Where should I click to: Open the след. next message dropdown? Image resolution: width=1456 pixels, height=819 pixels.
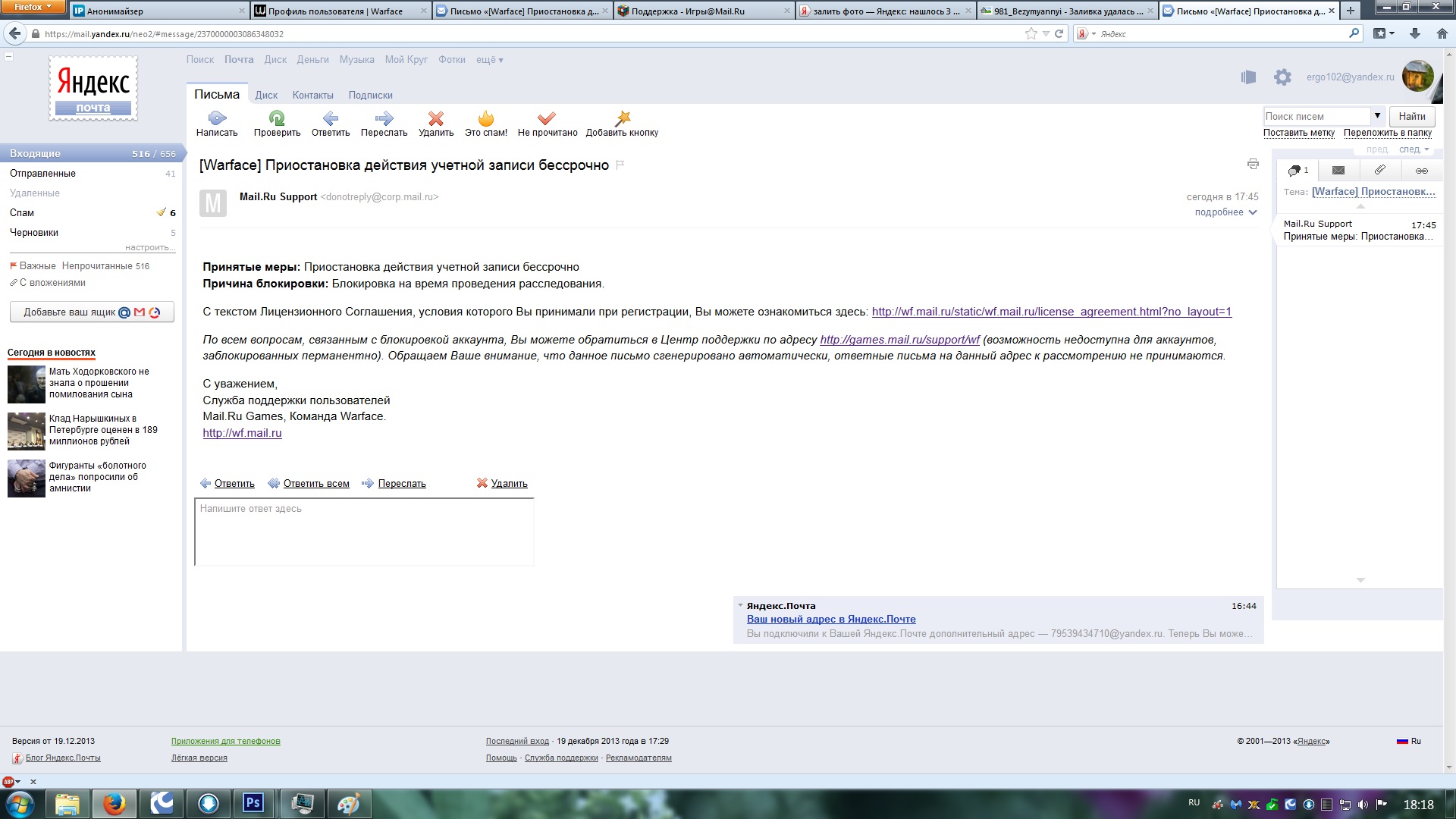(x=1414, y=149)
